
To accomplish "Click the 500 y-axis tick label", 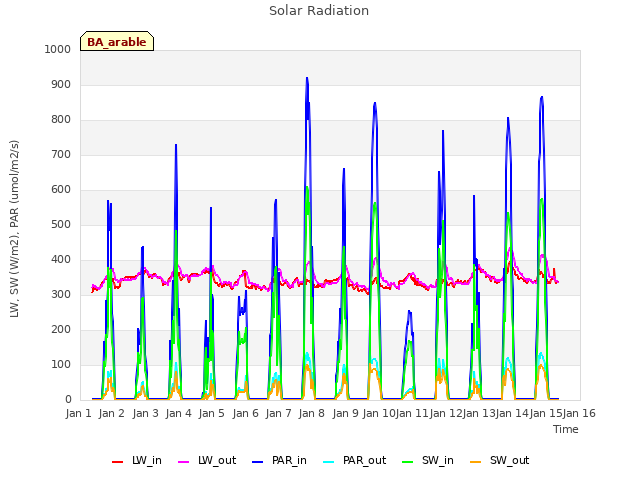I will 61,224.
